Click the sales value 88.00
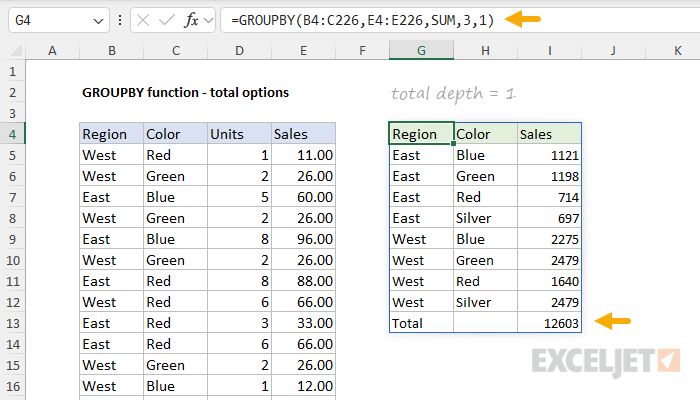The width and height of the screenshot is (700, 400). pyautogui.click(x=304, y=281)
